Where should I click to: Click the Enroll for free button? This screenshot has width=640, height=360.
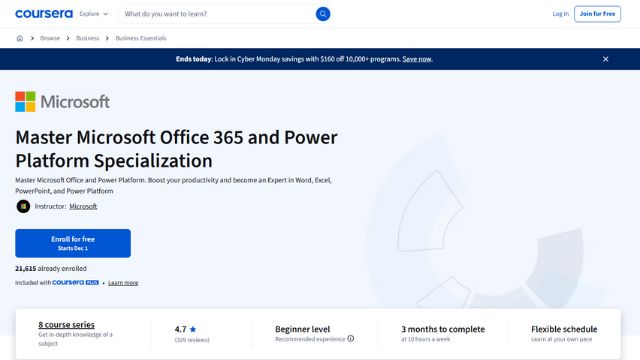73,243
